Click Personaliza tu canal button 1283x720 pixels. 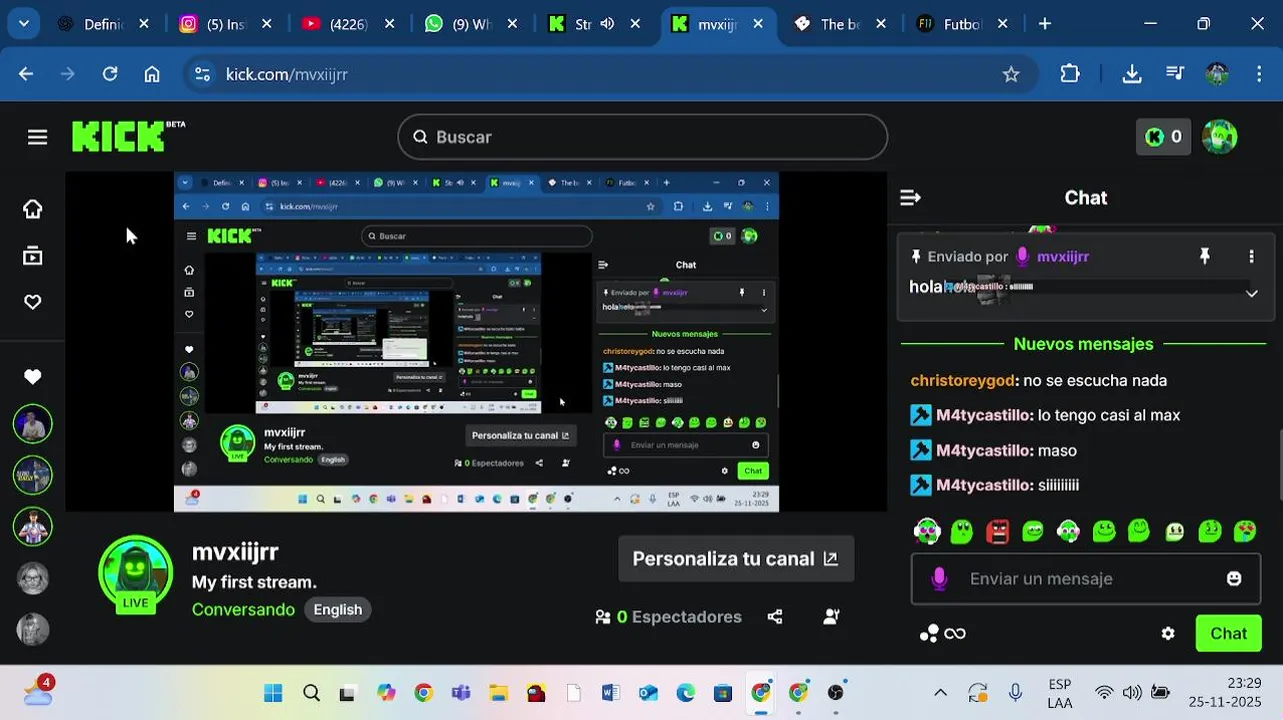[x=736, y=559]
